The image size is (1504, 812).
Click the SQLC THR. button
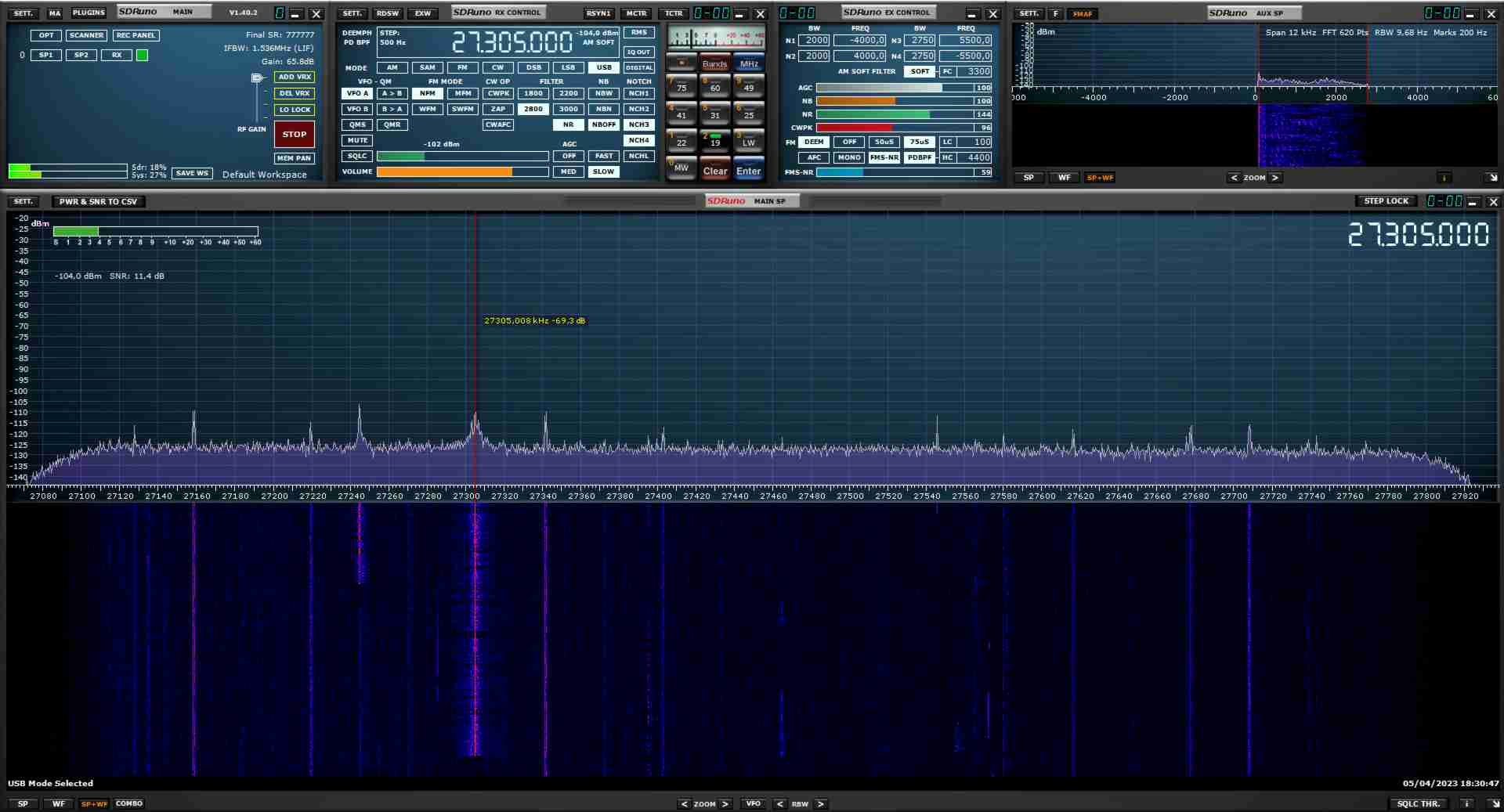1419,803
